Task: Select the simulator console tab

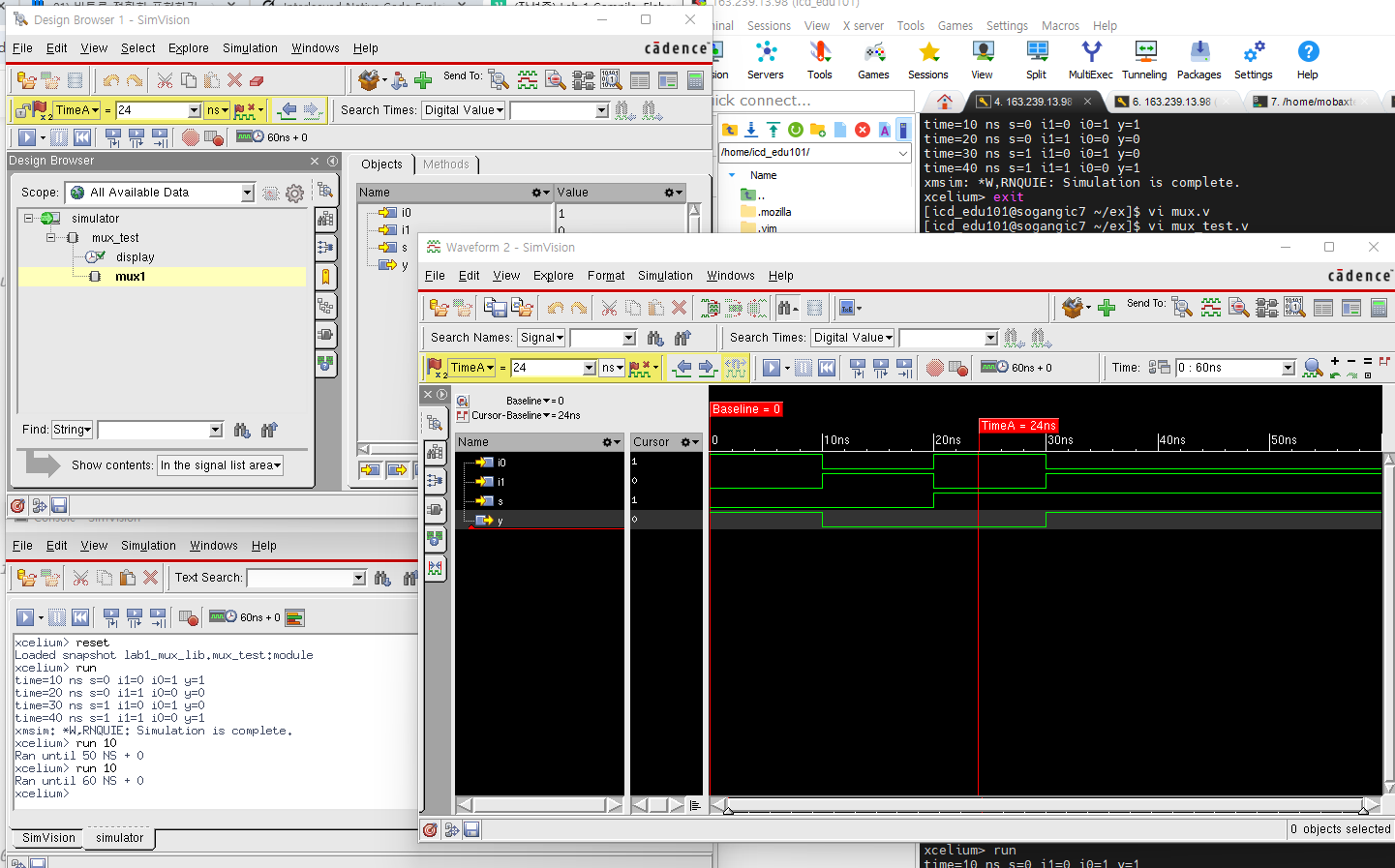Action: (x=119, y=838)
